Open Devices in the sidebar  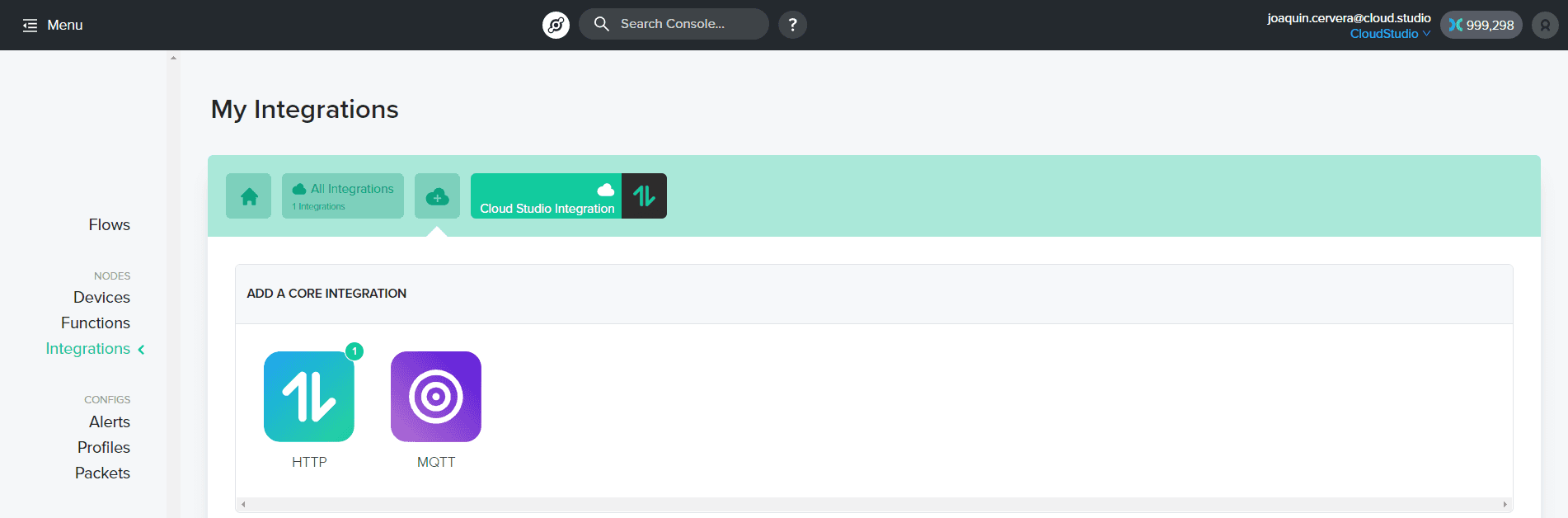[101, 298]
